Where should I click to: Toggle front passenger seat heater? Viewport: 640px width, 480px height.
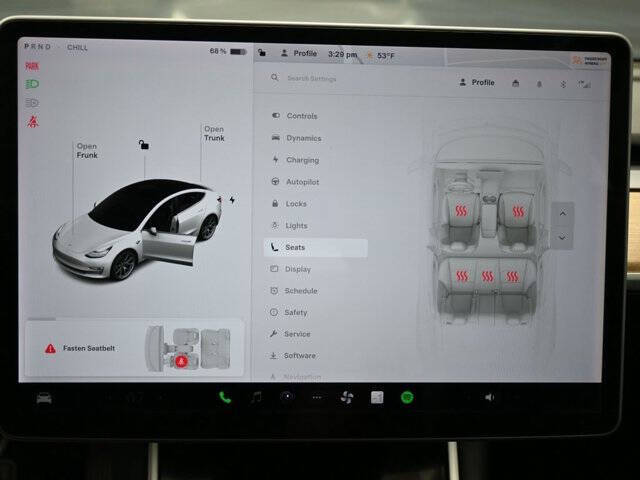coord(518,211)
